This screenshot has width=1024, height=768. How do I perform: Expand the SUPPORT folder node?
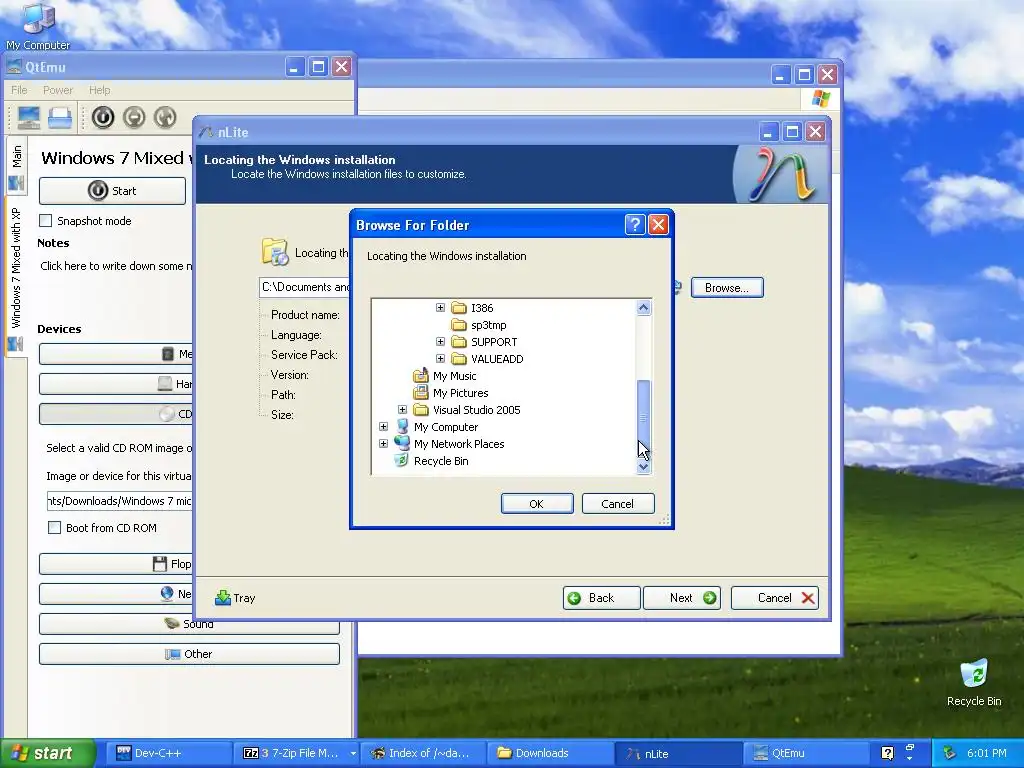point(440,342)
